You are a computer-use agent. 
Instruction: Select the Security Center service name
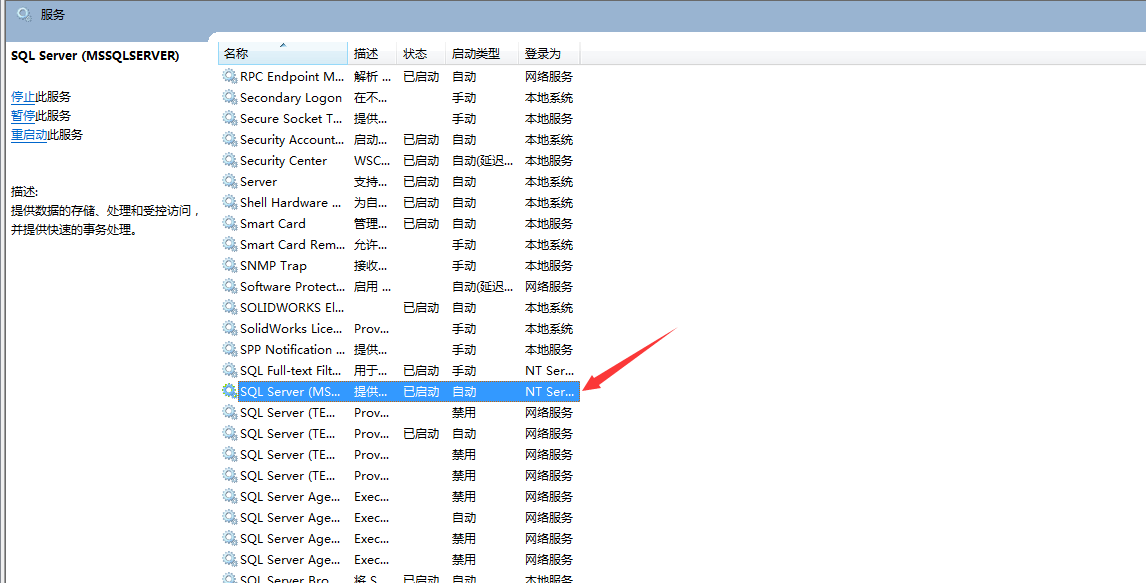284,161
